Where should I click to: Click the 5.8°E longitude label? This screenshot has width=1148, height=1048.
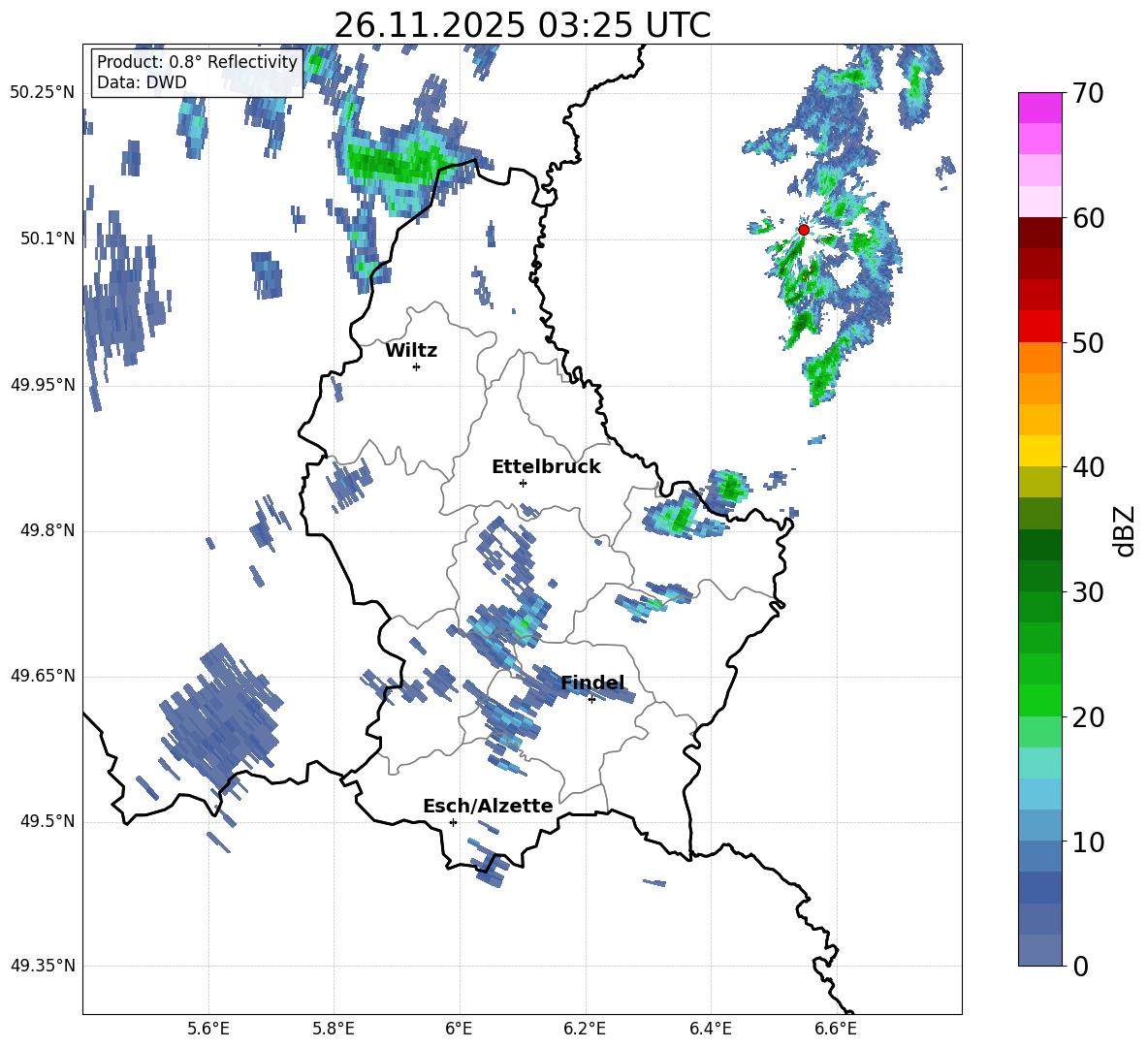point(334,1029)
